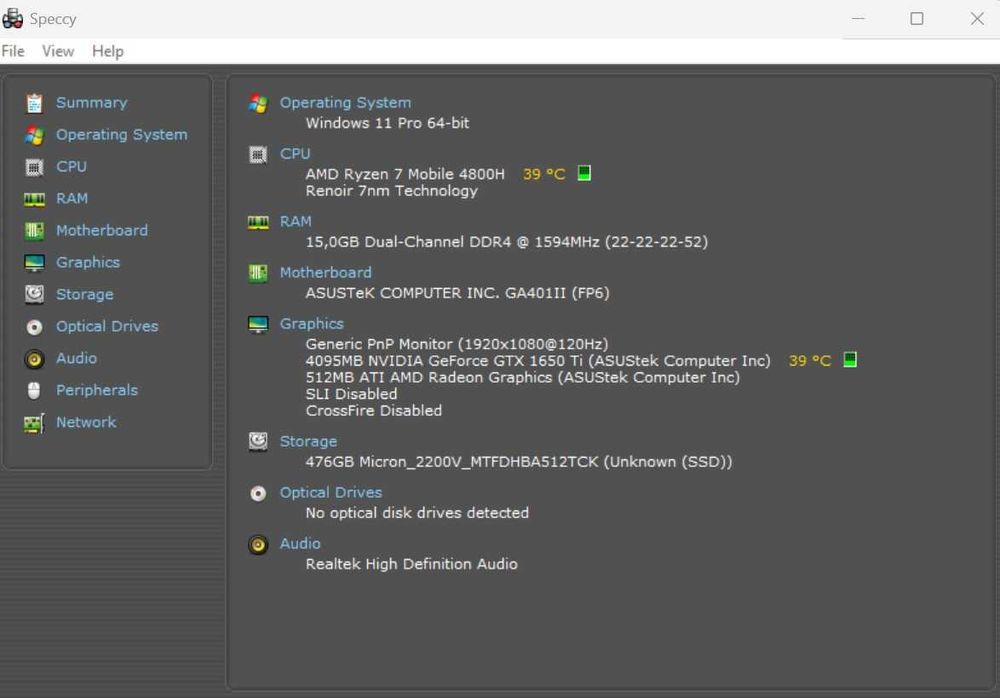Screen dimensions: 1000x698
Task: Click the CPU chip icon in sidebar
Action: click(x=34, y=167)
